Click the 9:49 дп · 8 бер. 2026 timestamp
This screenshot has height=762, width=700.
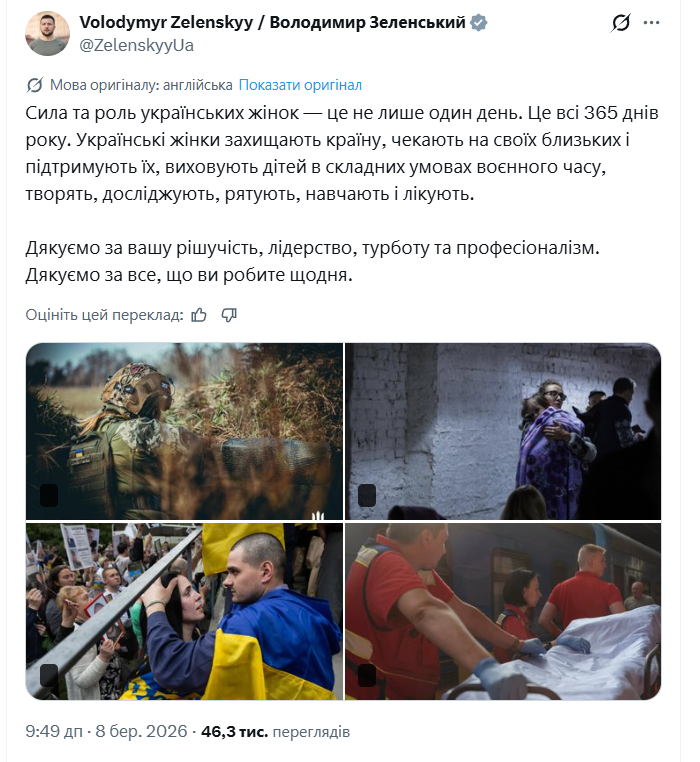[106, 731]
